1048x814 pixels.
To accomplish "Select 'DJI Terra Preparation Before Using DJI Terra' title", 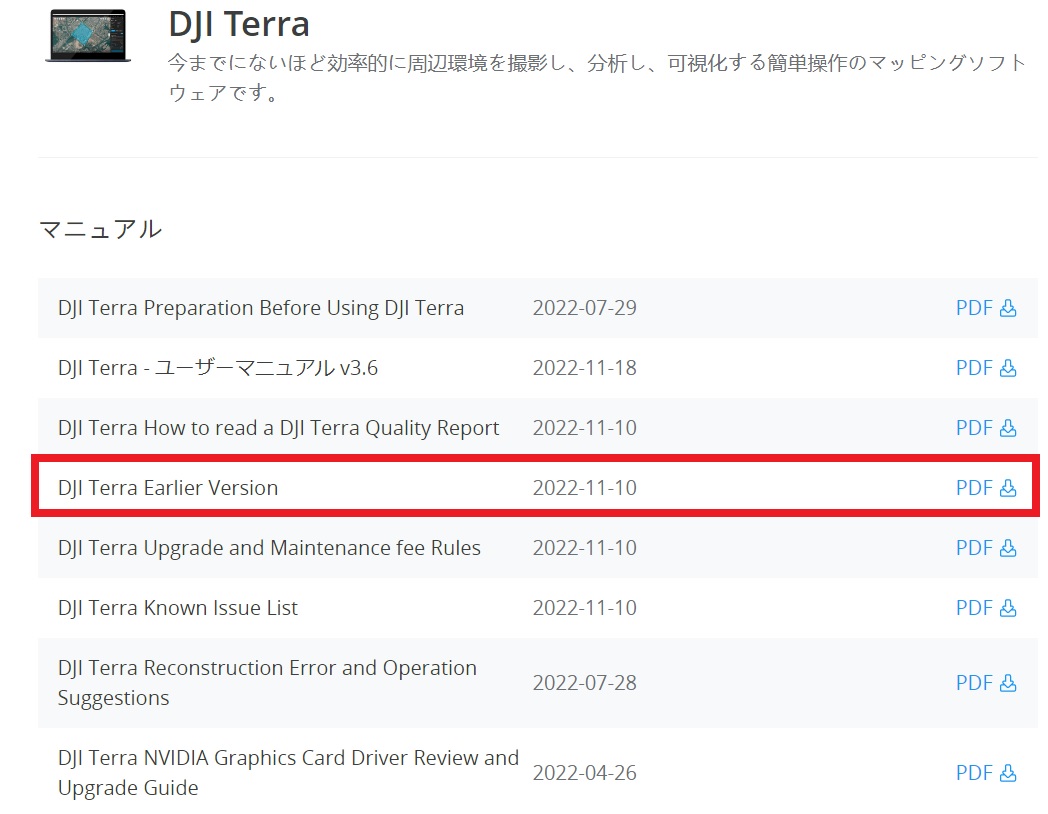I will [261, 308].
